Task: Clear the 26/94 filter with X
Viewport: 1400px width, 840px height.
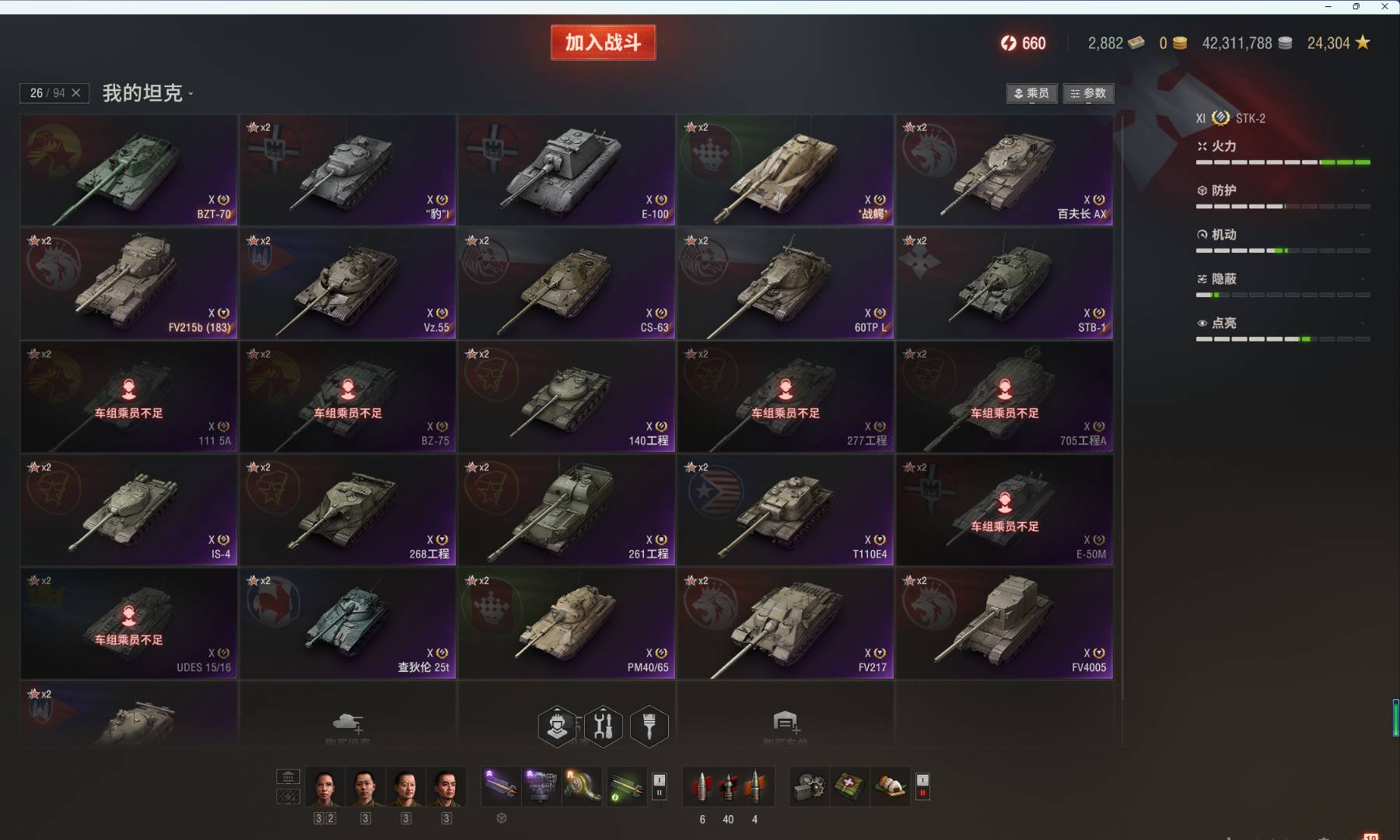Action: [75, 93]
